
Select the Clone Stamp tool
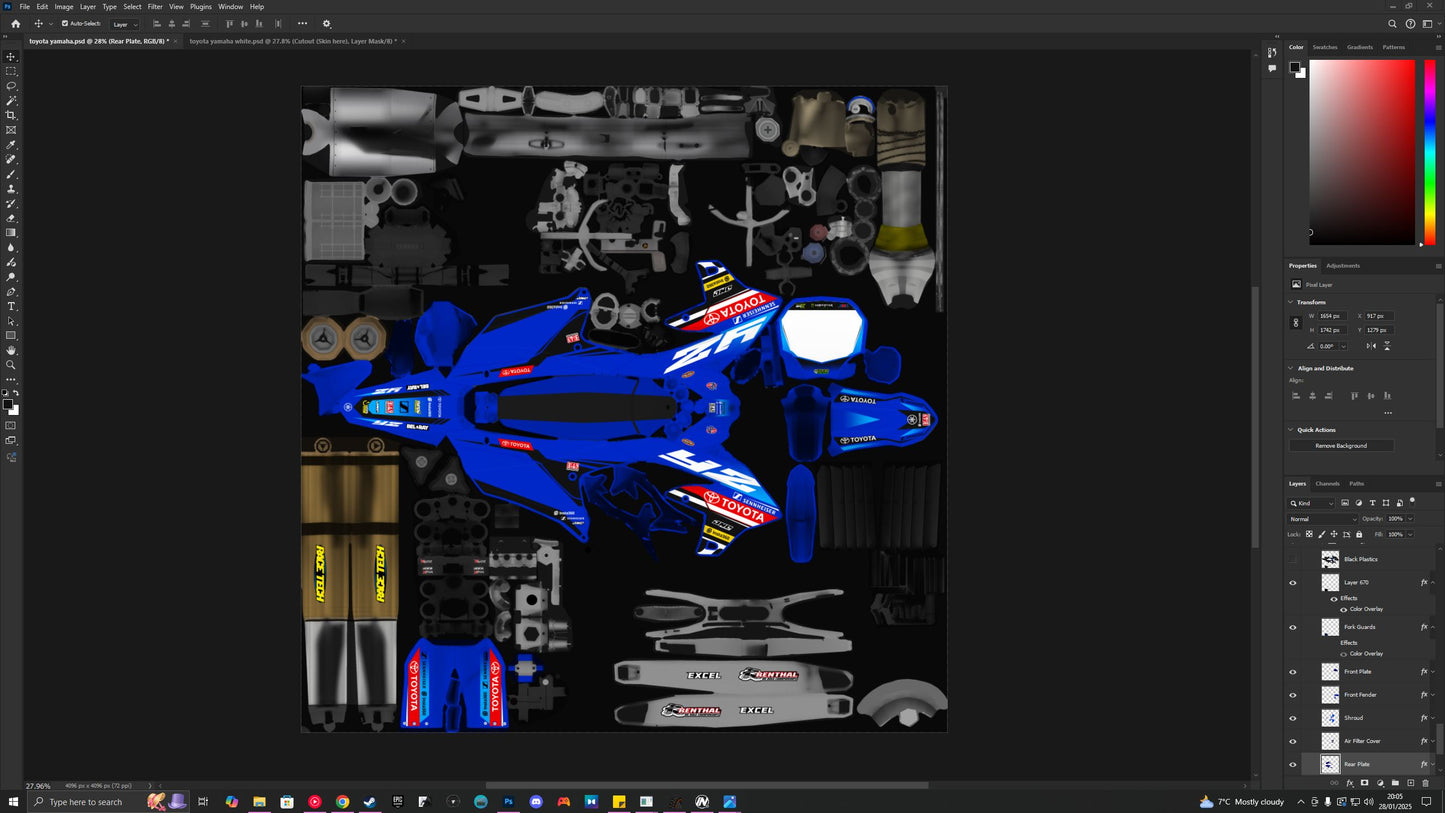coord(11,189)
